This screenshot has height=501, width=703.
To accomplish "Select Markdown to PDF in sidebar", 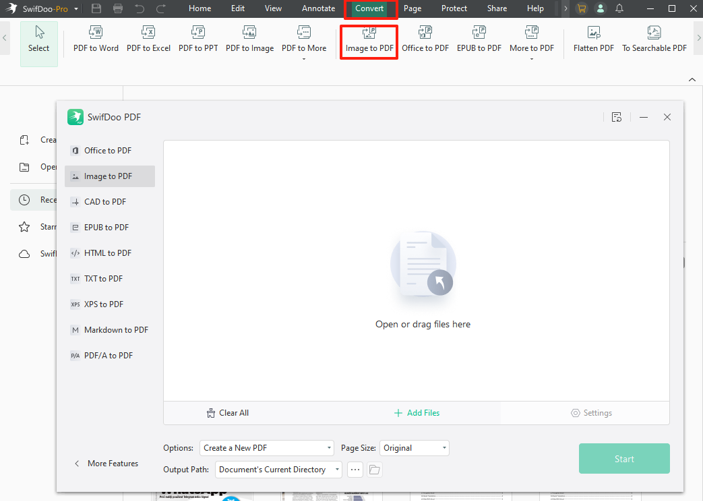I will [110, 330].
